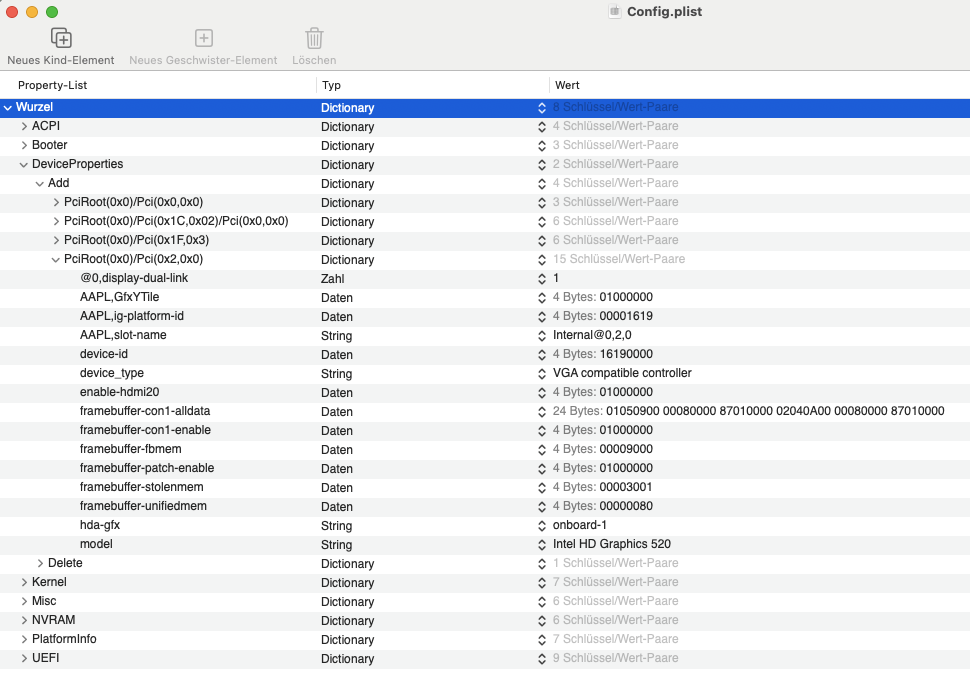Expand the Delete dictionary
970x680 pixels.
pos(40,563)
